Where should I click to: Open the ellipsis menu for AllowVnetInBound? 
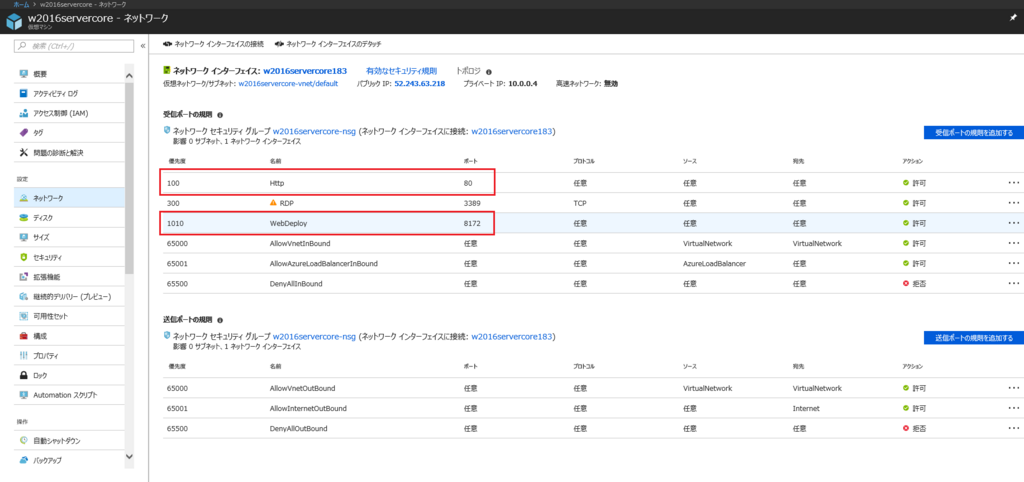point(1014,244)
